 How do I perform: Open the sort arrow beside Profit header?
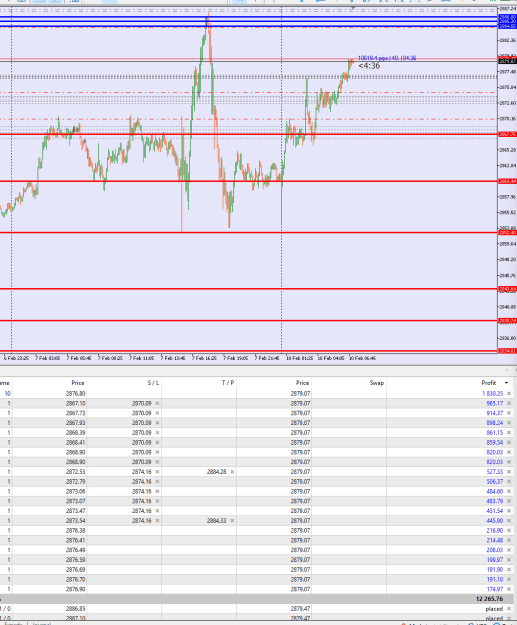506,383
